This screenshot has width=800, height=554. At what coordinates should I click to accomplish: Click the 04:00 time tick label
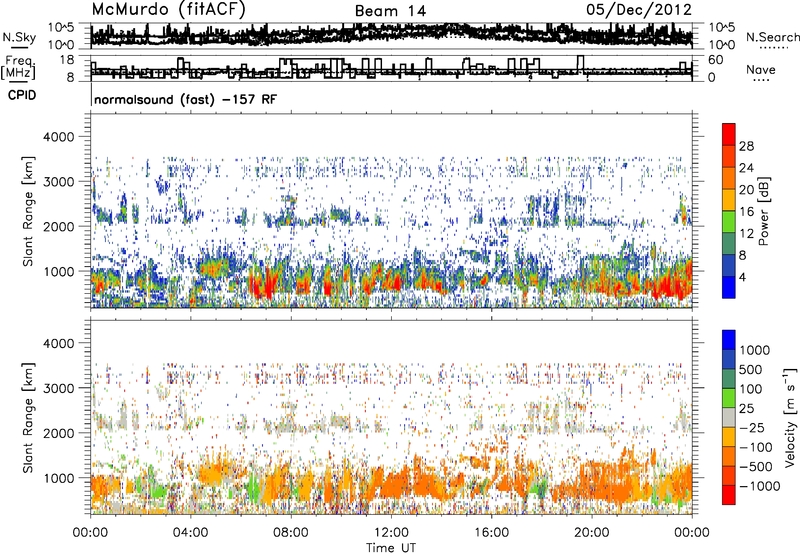click(x=190, y=533)
